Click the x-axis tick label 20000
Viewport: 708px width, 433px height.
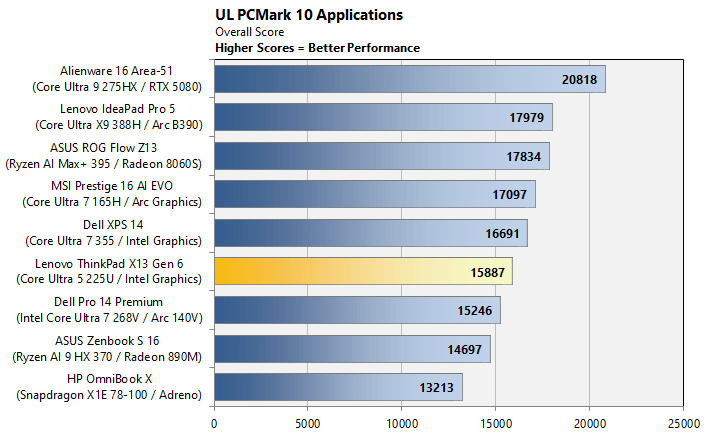[x=590, y=424]
